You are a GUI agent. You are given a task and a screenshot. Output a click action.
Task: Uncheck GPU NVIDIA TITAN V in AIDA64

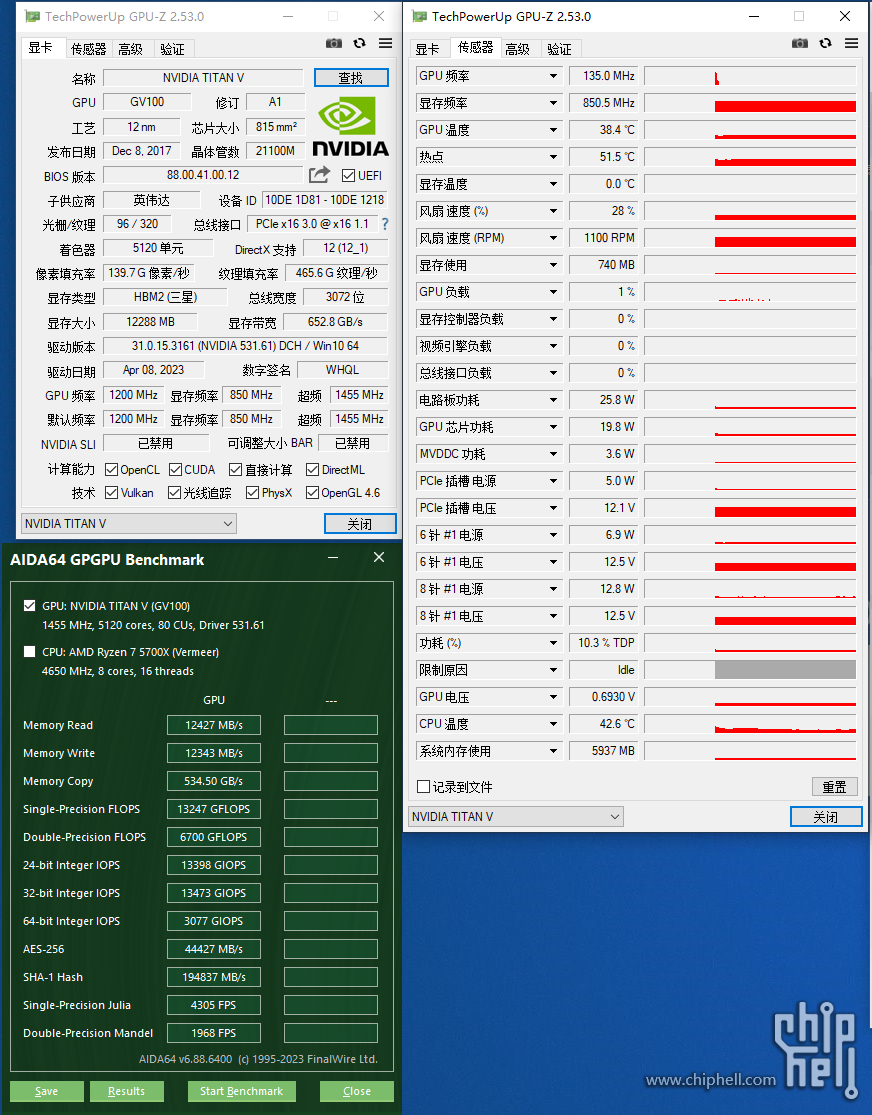point(29,606)
